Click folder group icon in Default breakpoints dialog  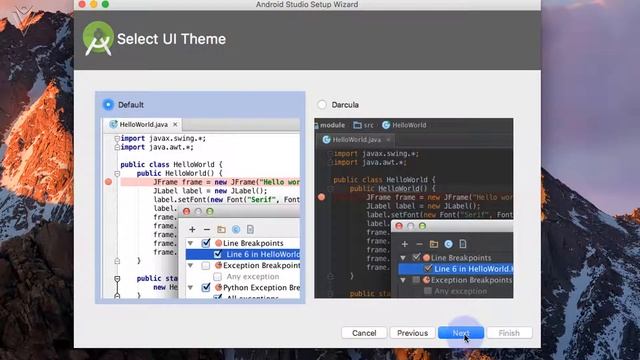coord(221,229)
